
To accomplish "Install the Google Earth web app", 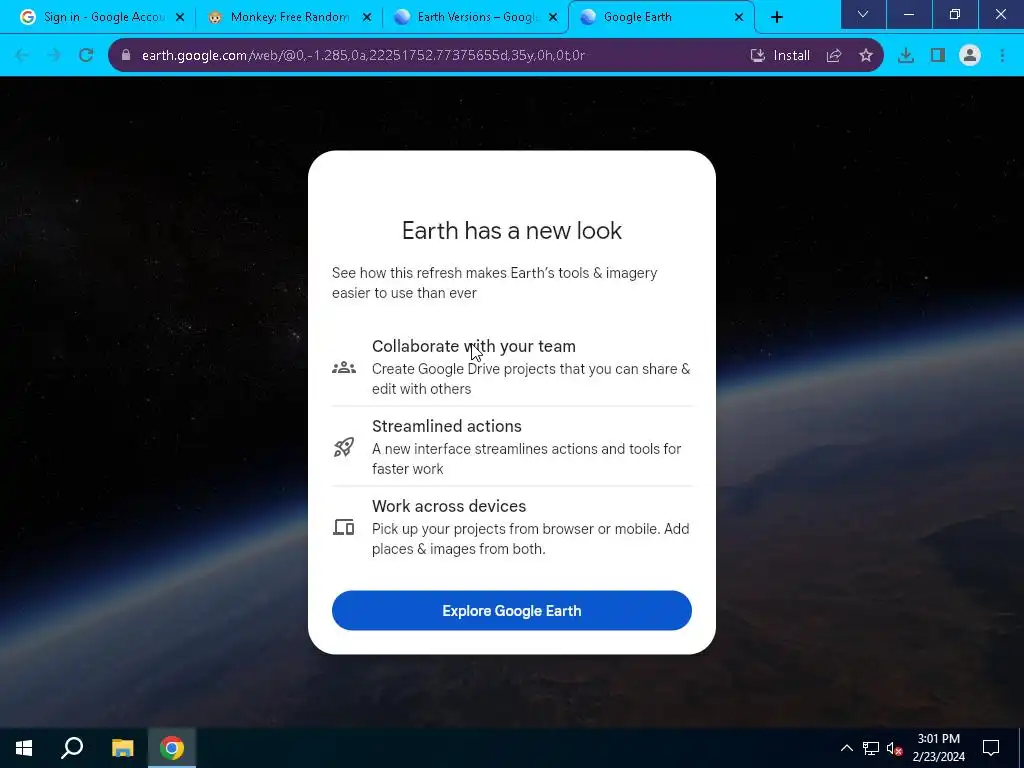I will tap(780, 56).
